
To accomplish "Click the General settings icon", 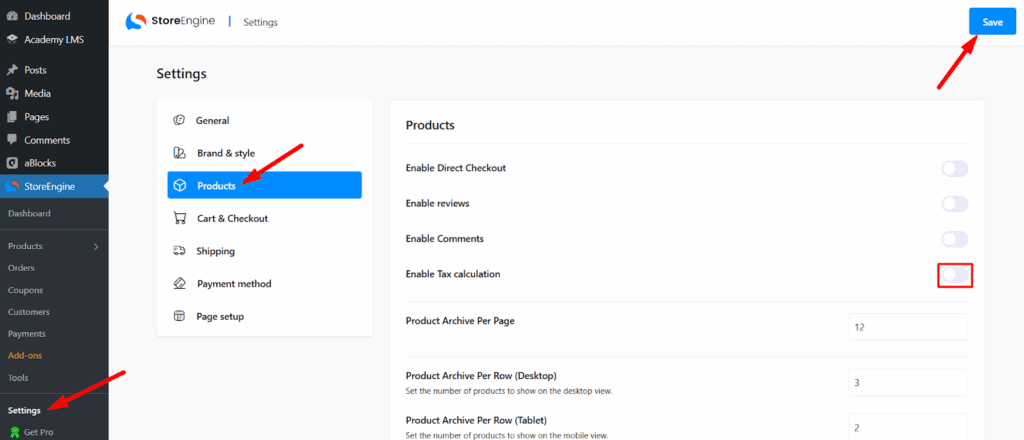I will pyautogui.click(x=179, y=121).
